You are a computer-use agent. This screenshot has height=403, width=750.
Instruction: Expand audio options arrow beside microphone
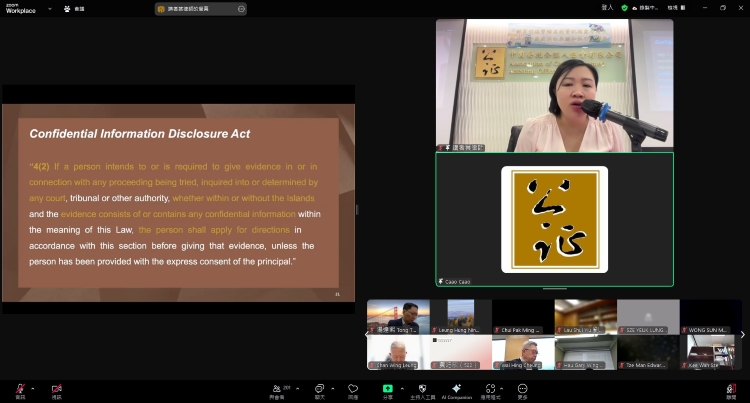tap(33, 388)
